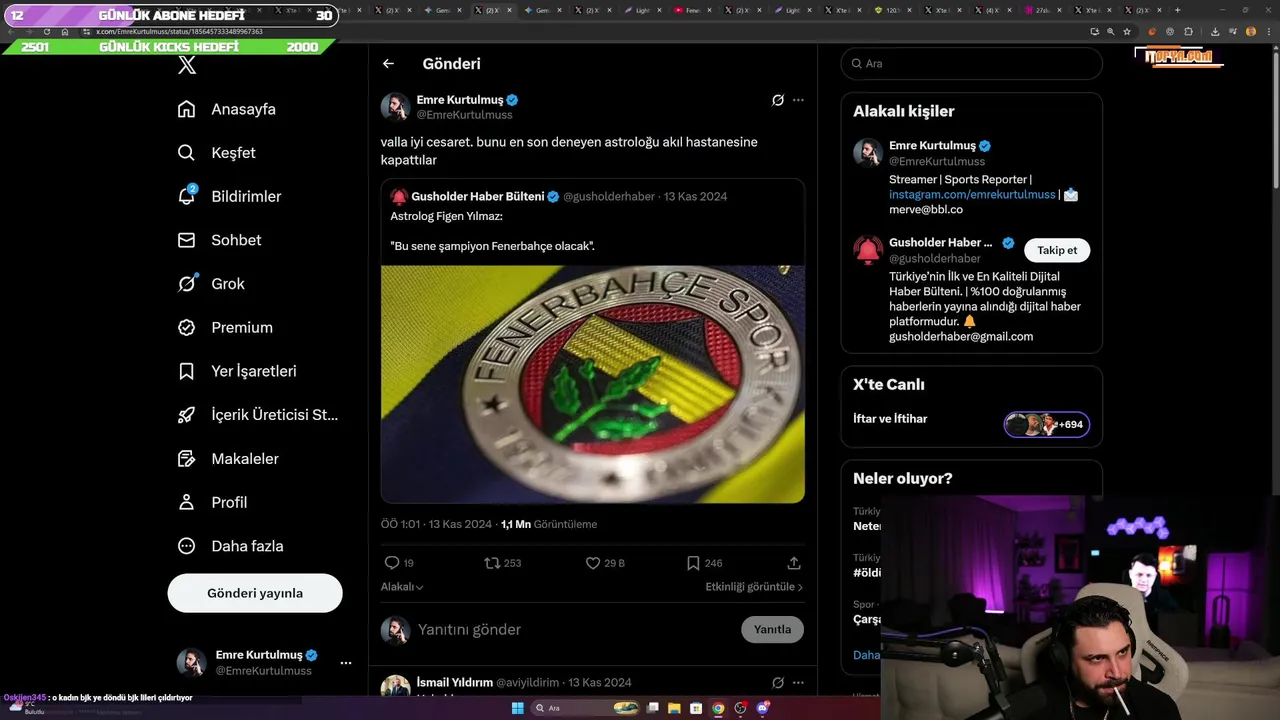This screenshot has height=720, width=1280.
Task: Click the browser address bar URL
Action: (179, 31)
